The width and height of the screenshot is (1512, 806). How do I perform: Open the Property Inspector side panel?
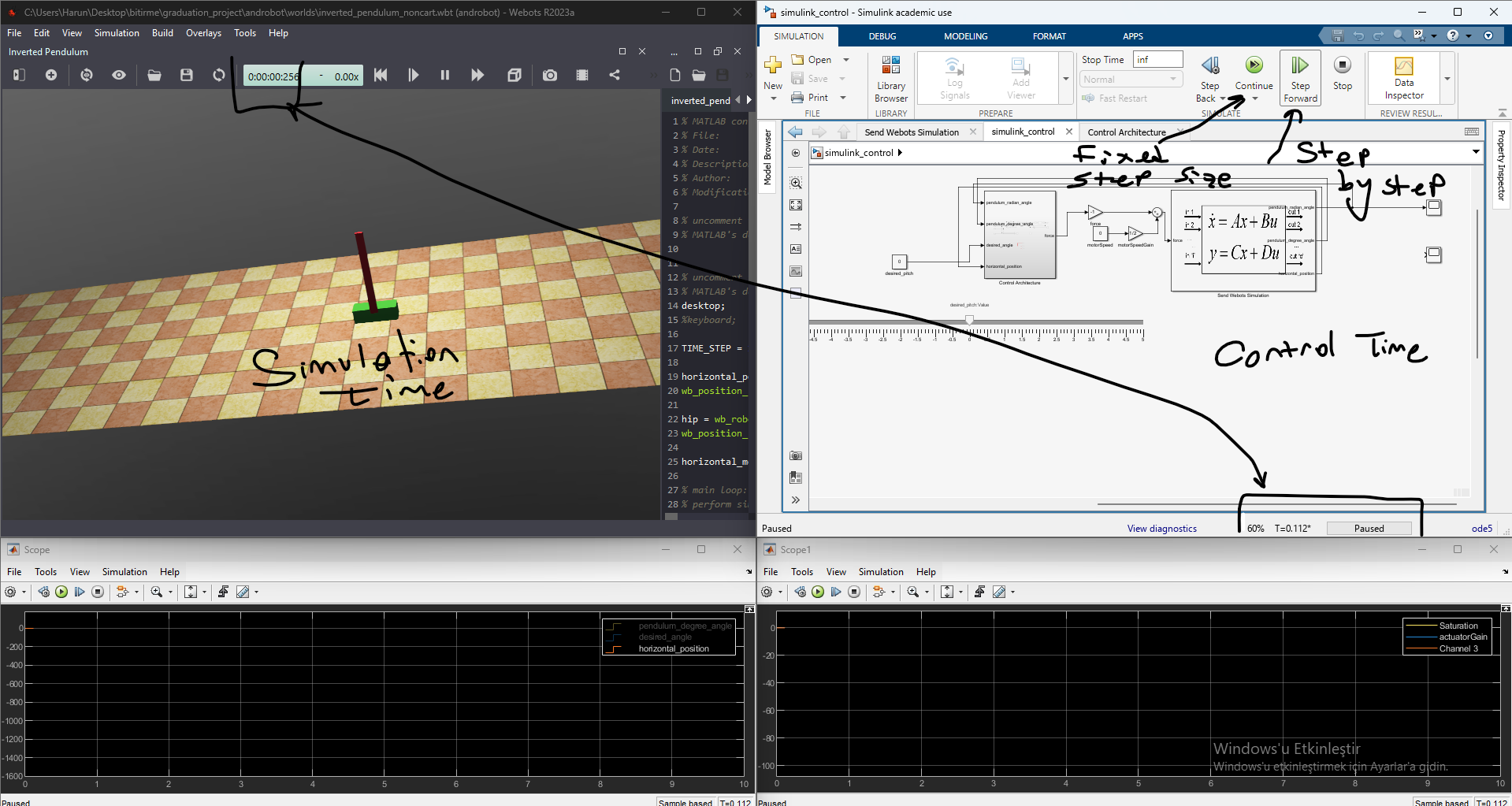click(1501, 165)
